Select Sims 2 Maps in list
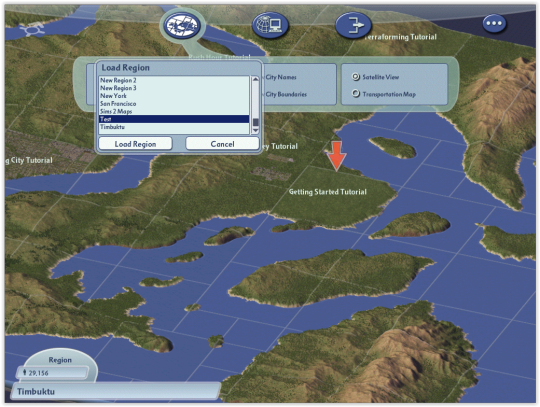The width and height of the screenshot is (540, 407). 174,112
